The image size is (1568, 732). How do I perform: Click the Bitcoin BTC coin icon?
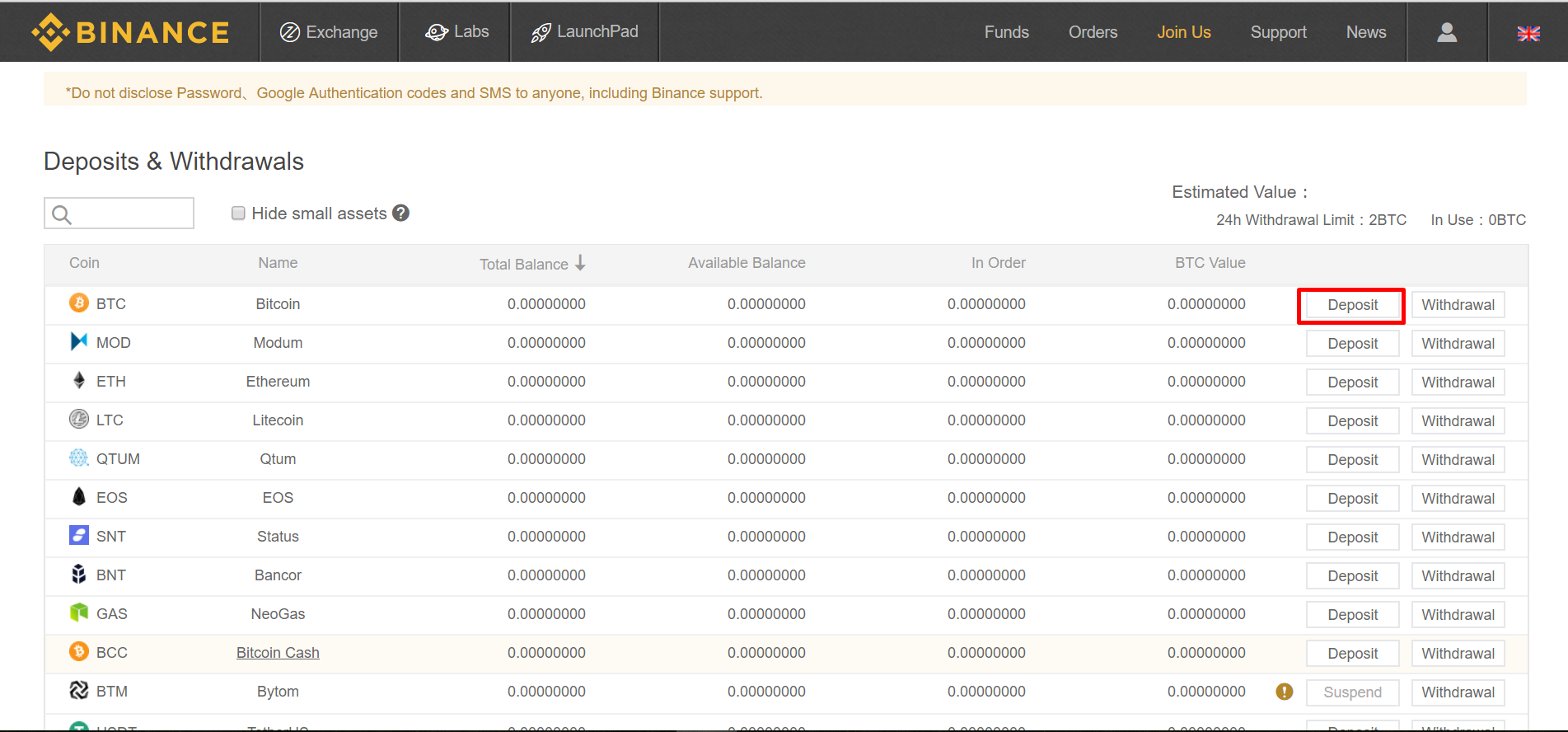coord(79,303)
